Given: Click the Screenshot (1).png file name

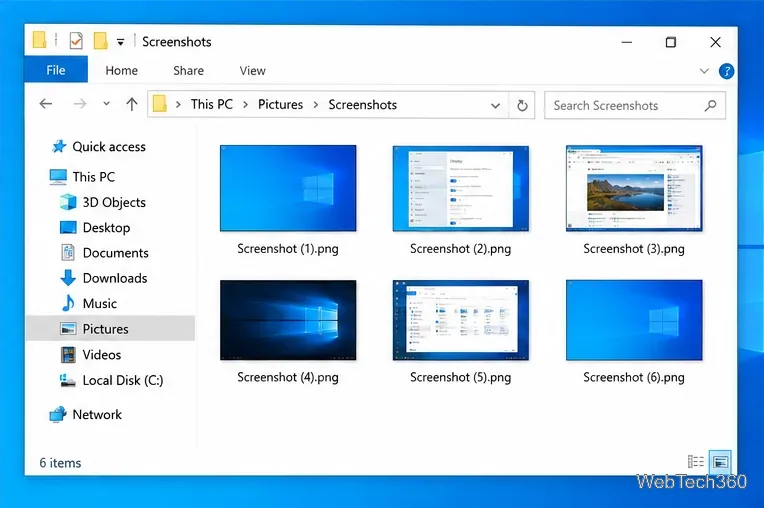Looking at the screenshot, I should tap(288, 249).
